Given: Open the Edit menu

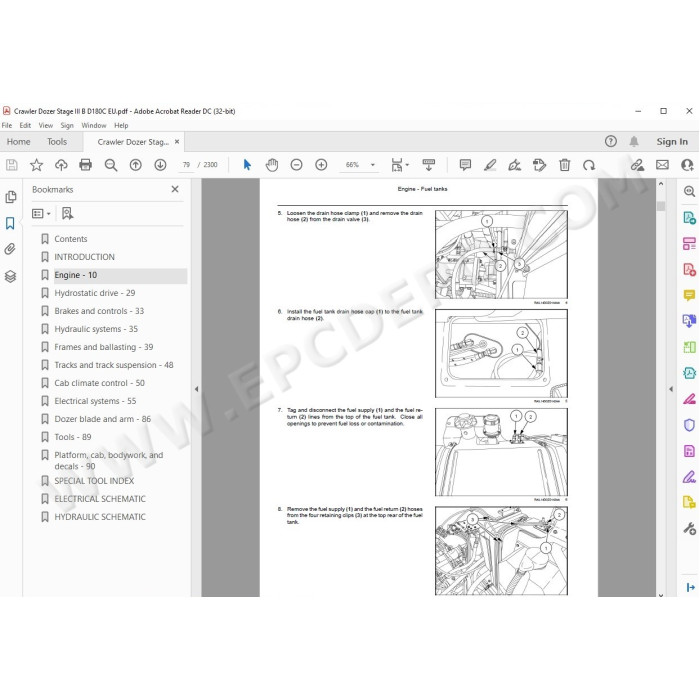Looking at the screenshot, I should (x=25, y=125).
